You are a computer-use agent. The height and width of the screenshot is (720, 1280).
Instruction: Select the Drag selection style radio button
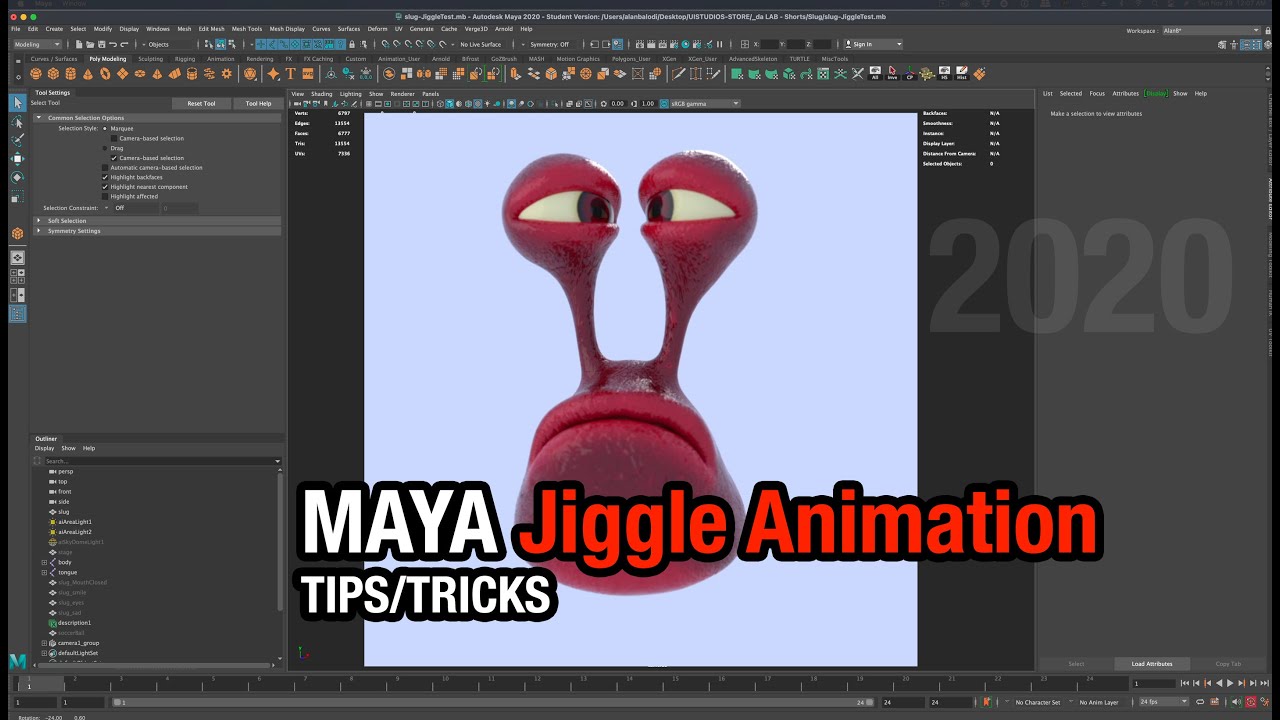[x=105, y=148]
